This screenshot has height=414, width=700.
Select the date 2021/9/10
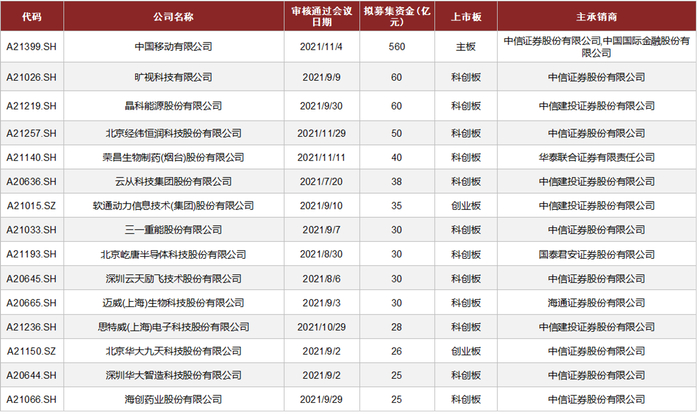321,205
